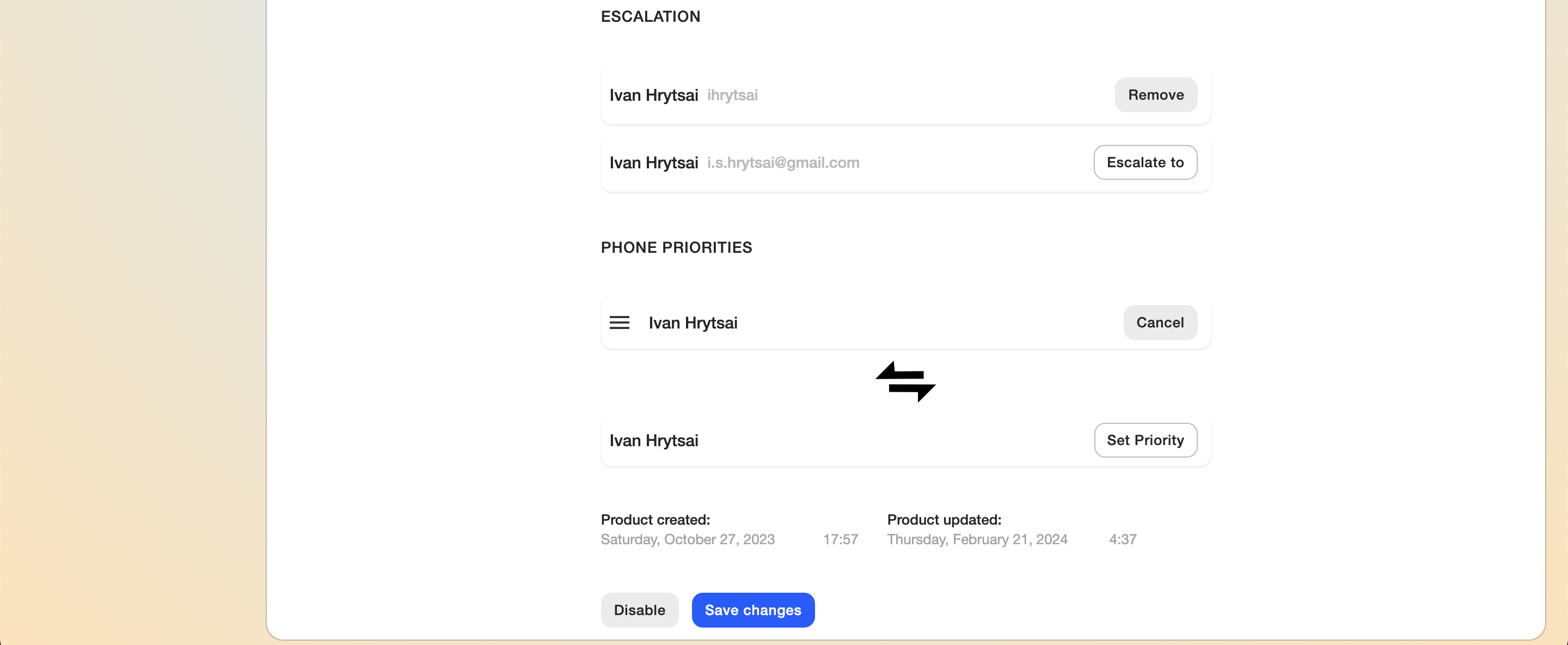Click the Saturday, October 27, 2023 date
Screen dimensions: 1568x645
[687, 539]
